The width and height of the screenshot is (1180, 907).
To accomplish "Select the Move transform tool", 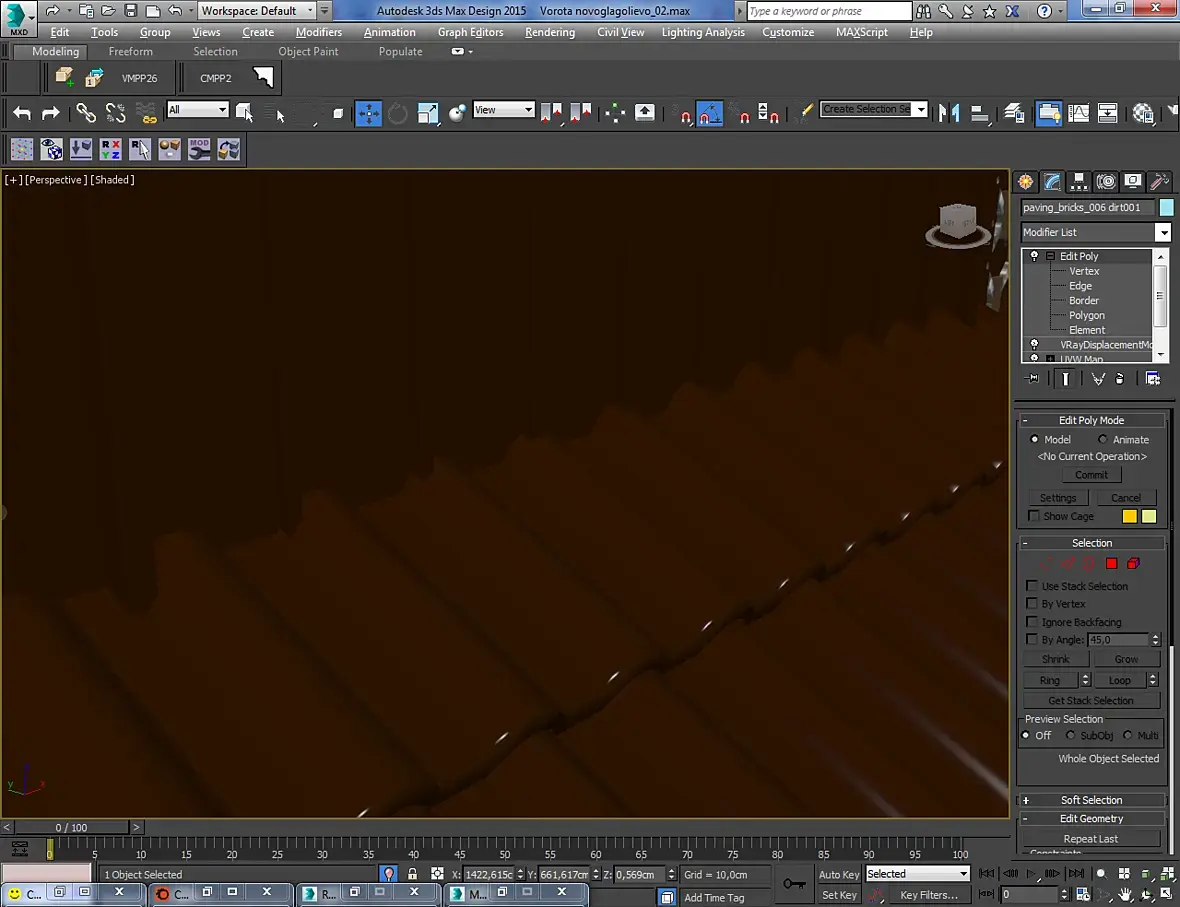I will pyautogui.click(x=368, y=113).
